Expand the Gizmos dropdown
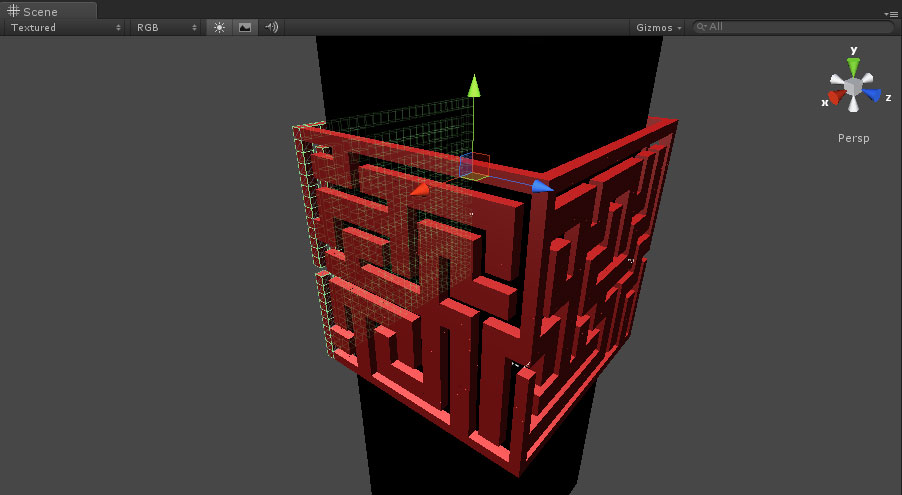The image size is (902, 495). (x=659, y=28)
